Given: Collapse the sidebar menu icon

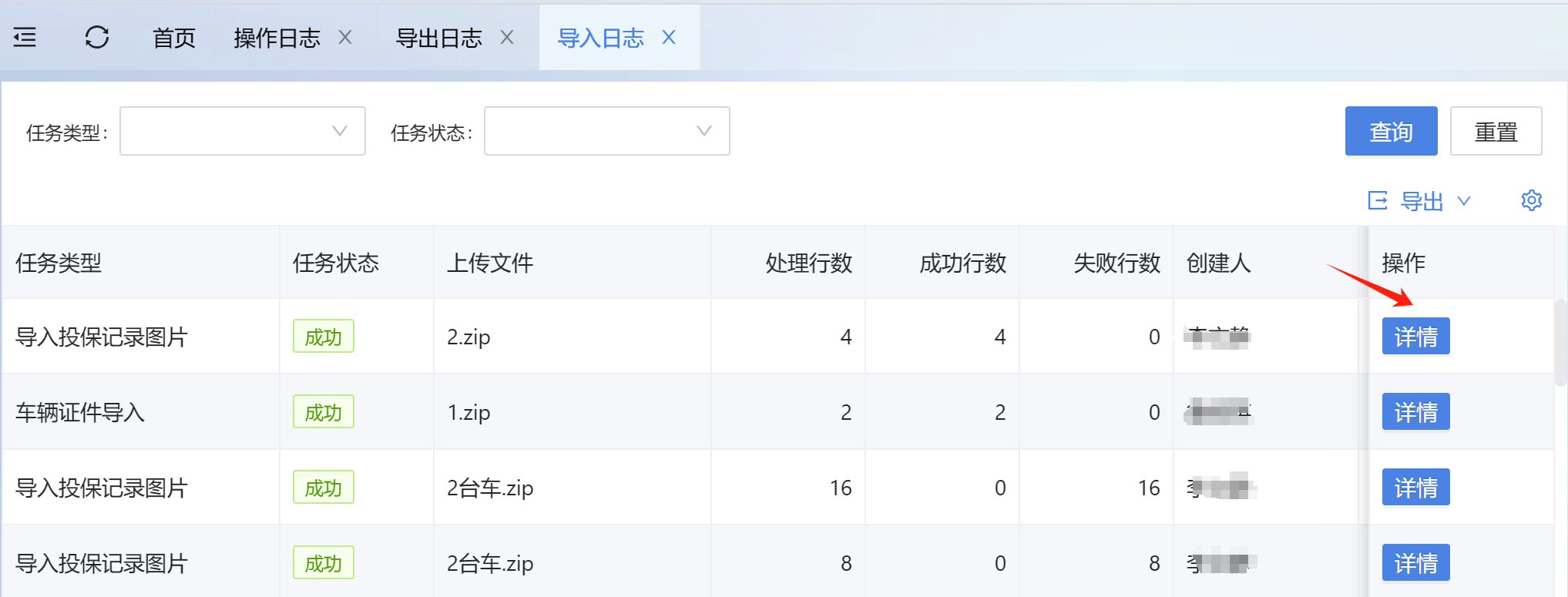Looking at the screenshot, I should pos(25,37).
